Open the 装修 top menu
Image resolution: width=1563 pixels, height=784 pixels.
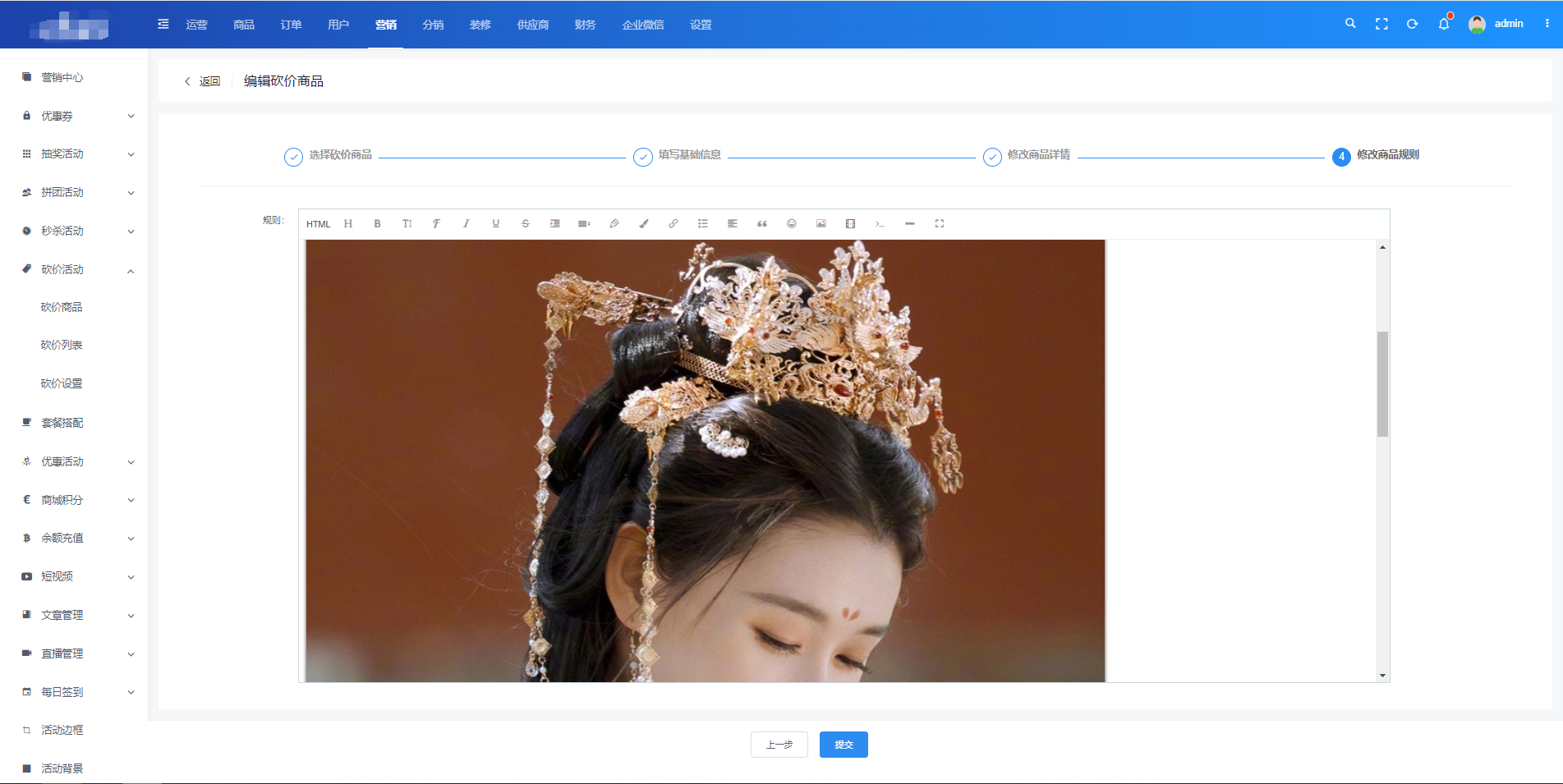(x=480, y=25)
